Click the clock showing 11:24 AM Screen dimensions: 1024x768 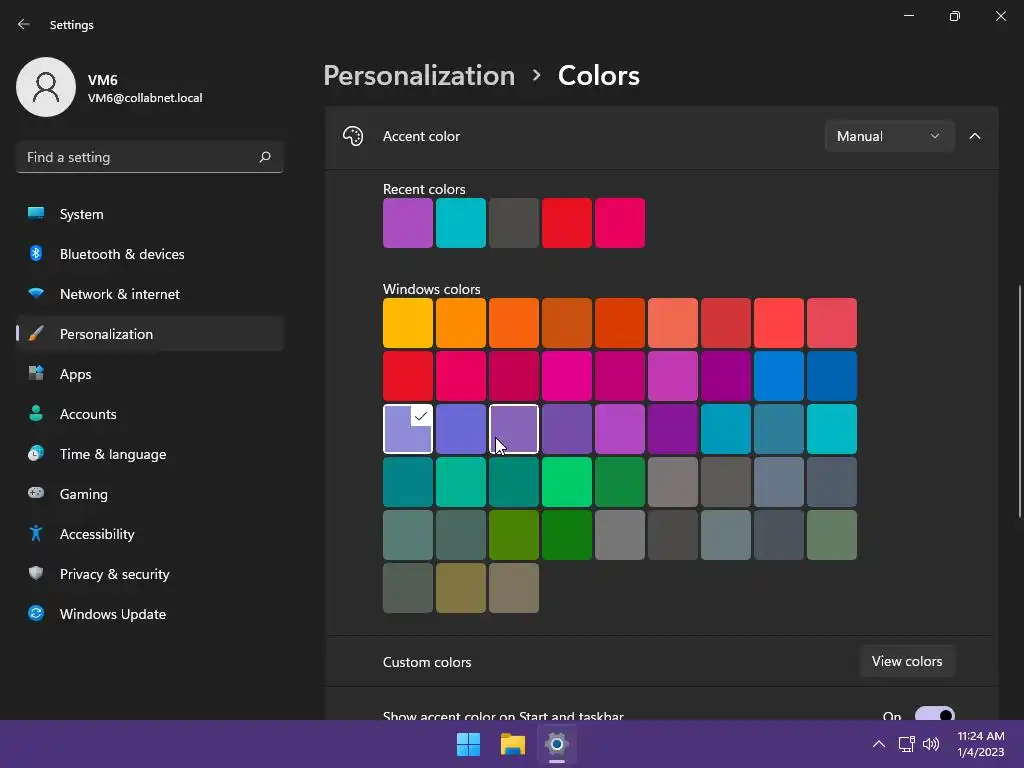tap(980, 736)
